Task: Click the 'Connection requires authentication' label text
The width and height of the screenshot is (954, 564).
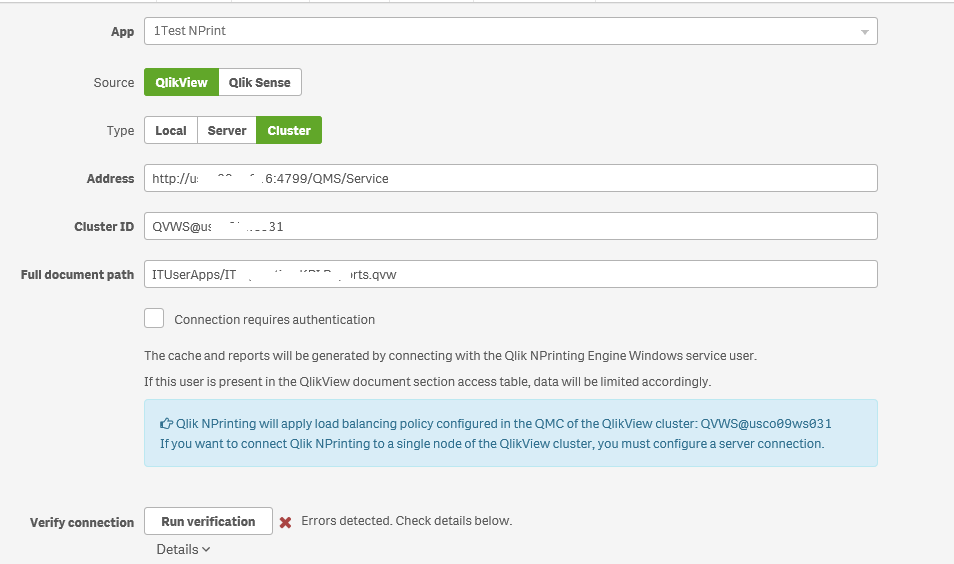Action: [x=274, y=320]
